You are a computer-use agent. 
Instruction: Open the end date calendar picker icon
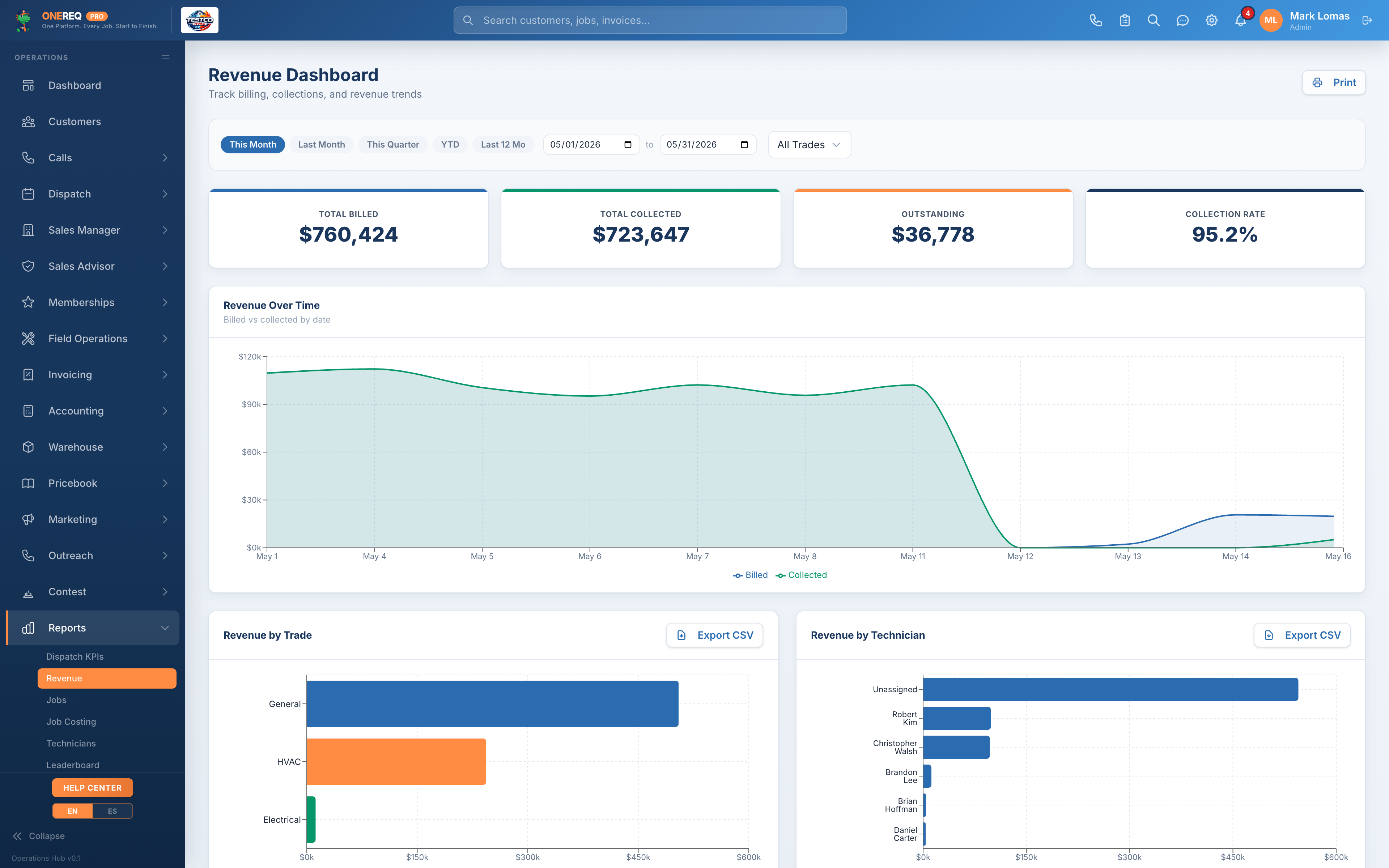(x=744, y=145)
